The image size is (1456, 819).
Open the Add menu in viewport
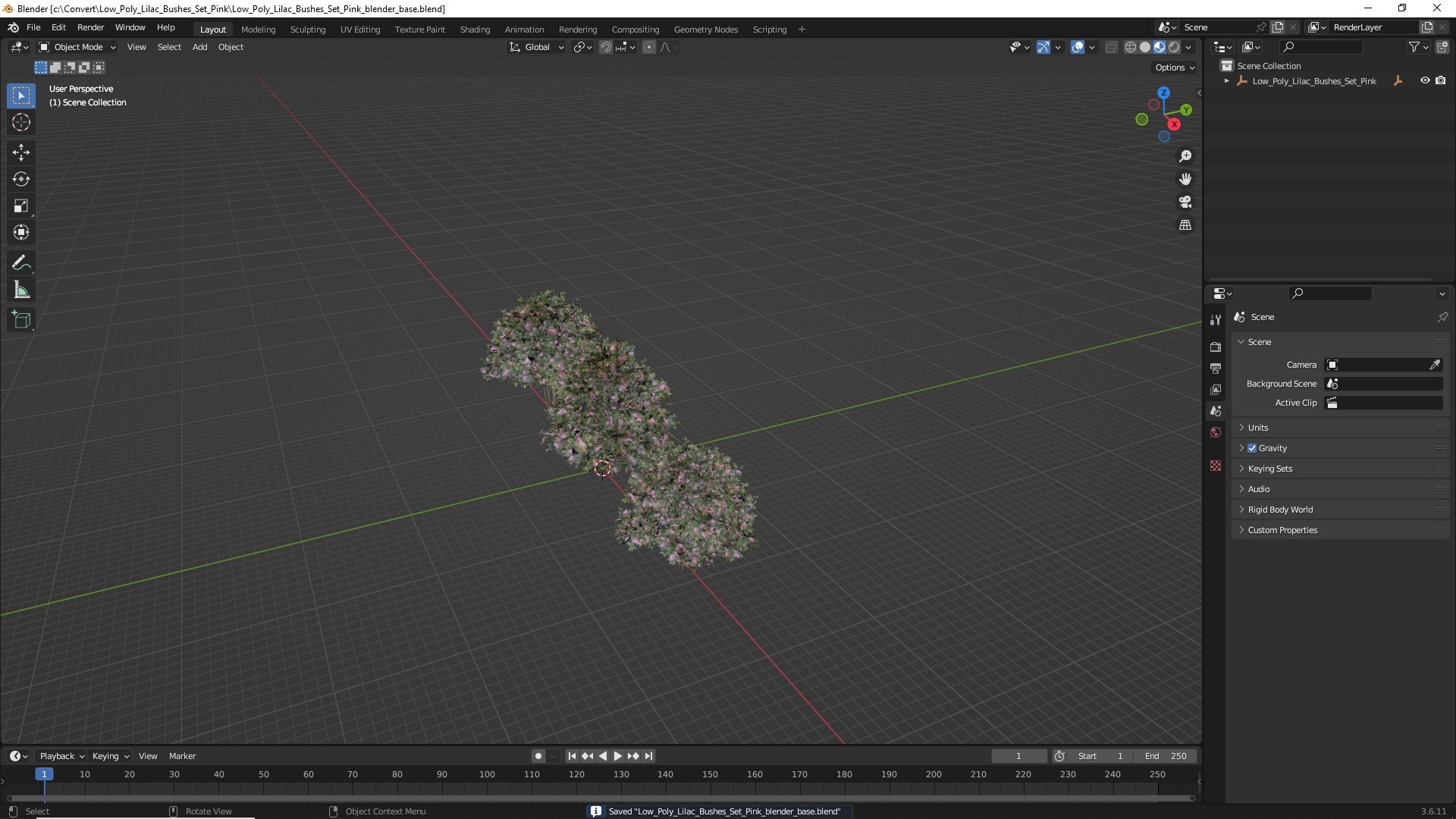pos(199,47)
